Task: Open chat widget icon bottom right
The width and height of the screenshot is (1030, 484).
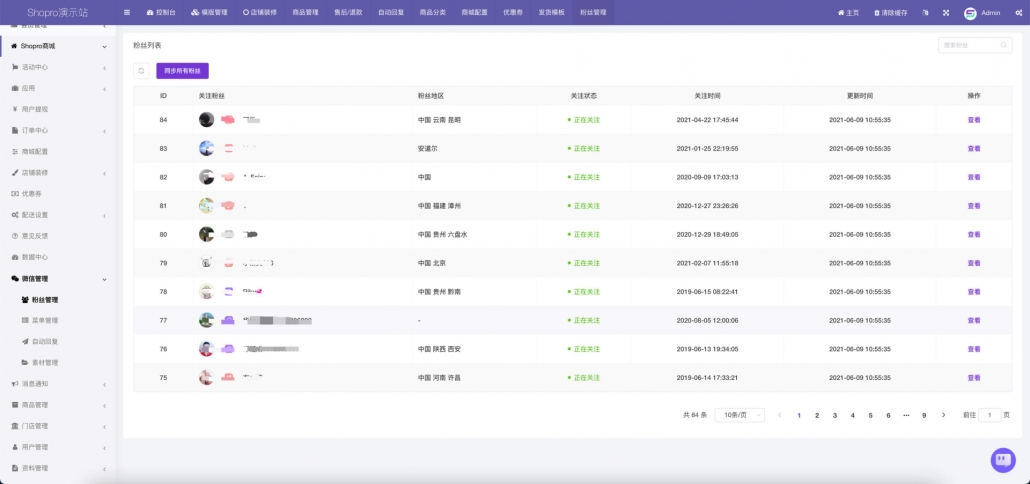Action: pos(1003,460)
